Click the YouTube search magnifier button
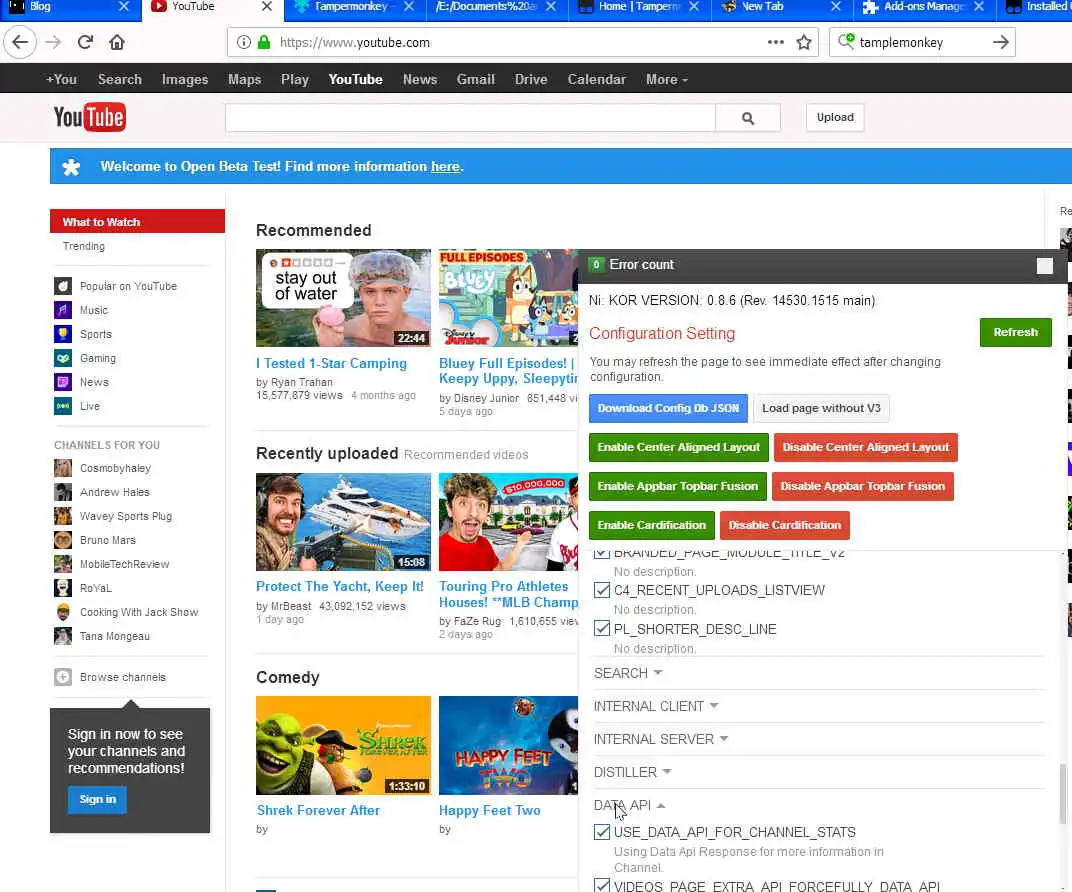The width and height of the screenshot is (1072, 892). (748, 118)
